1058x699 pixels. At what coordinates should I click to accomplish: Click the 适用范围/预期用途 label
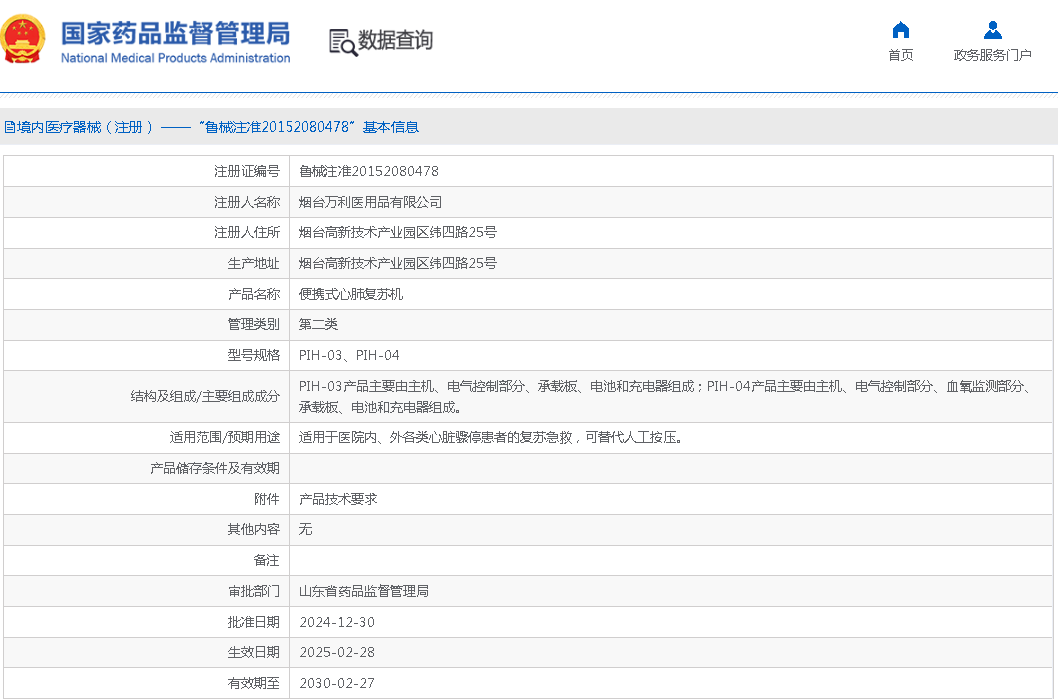225,437
